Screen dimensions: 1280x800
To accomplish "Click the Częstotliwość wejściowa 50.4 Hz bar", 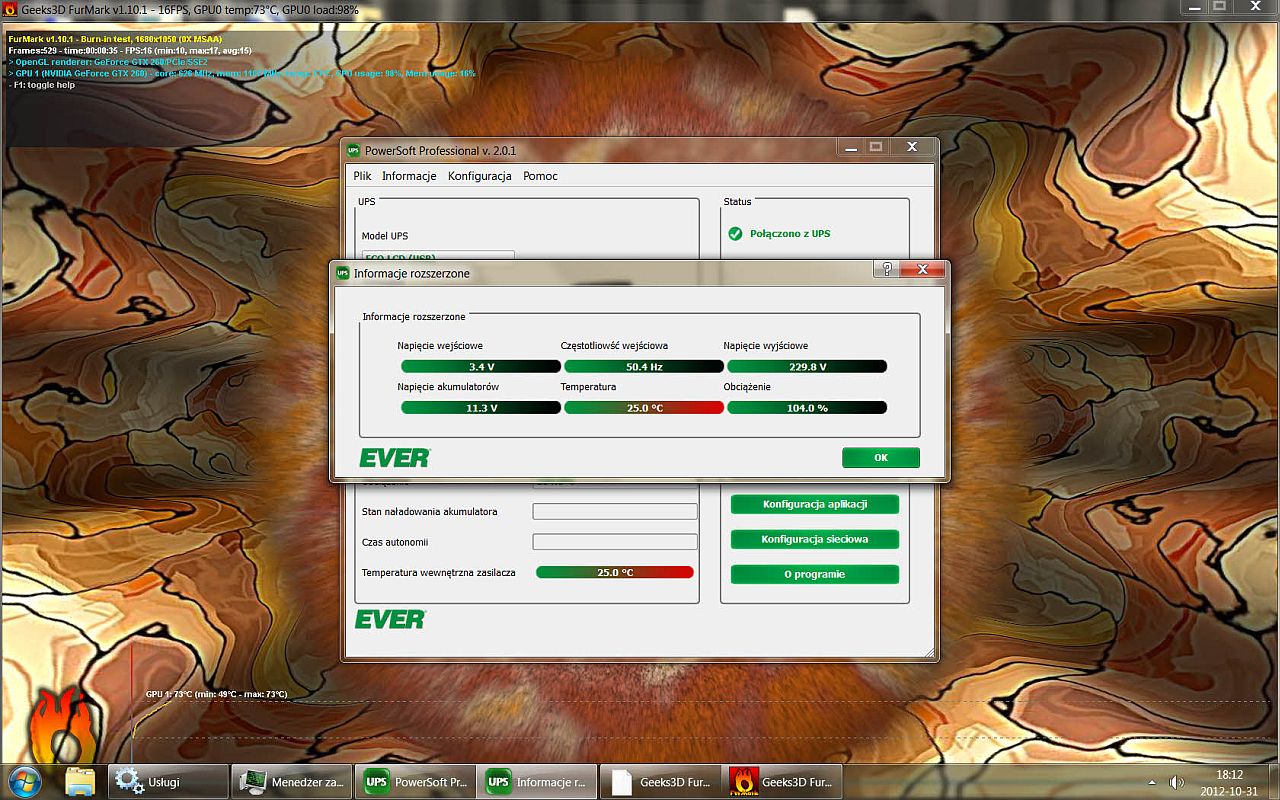I will (x=644, y=367).
